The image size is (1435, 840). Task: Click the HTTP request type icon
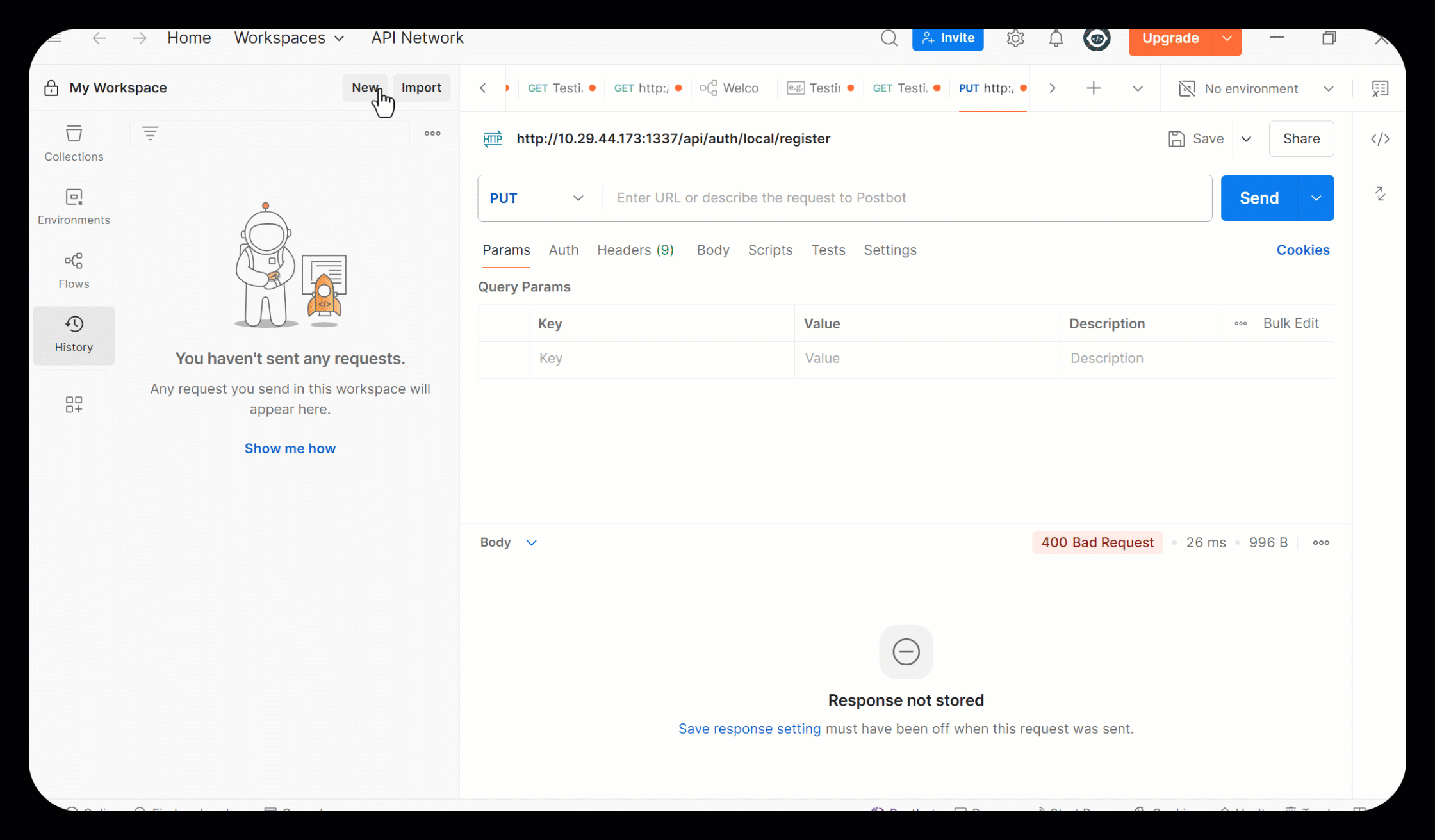click(x=493, y=139)
